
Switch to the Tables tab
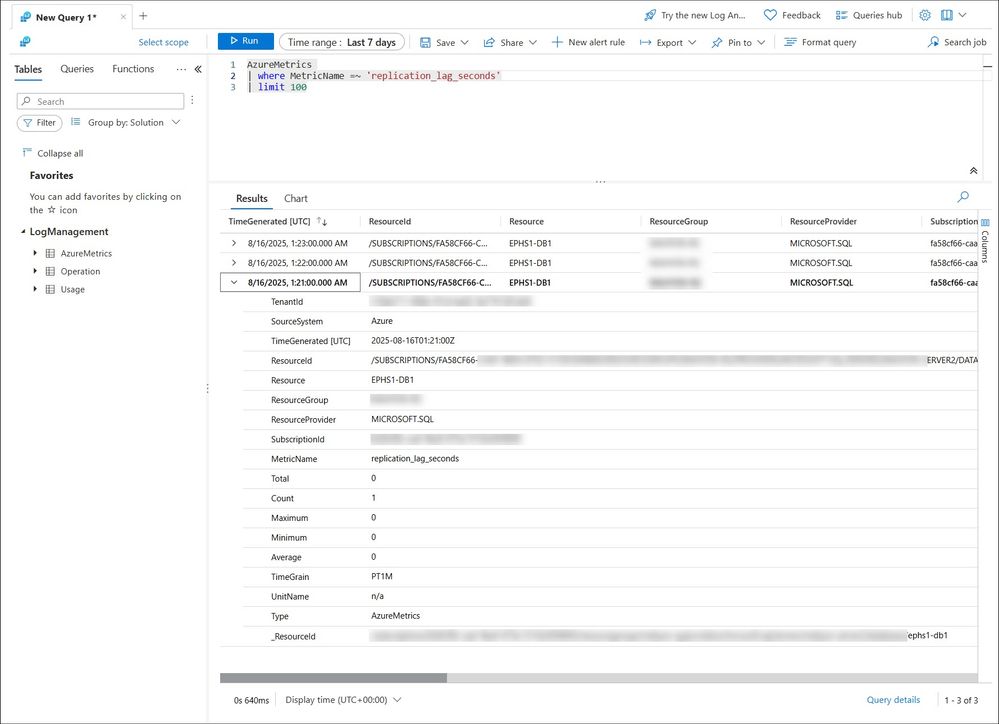point(28,69)
